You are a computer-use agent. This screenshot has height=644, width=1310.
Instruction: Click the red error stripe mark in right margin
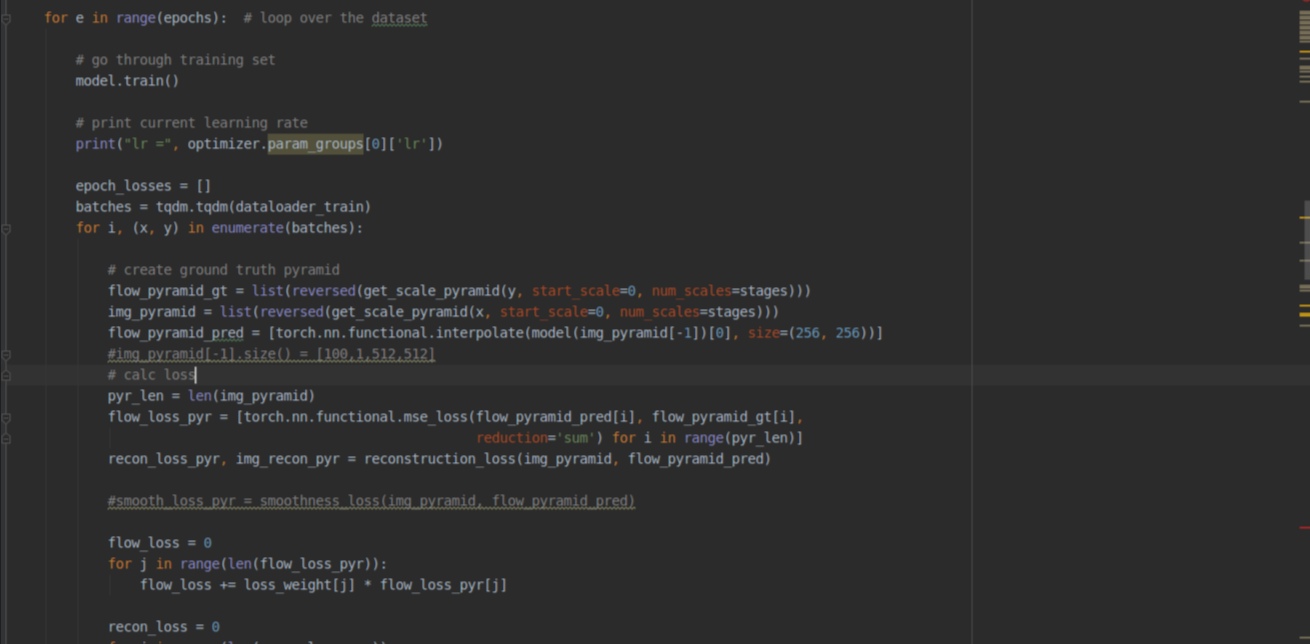[x=1304, y=527]
